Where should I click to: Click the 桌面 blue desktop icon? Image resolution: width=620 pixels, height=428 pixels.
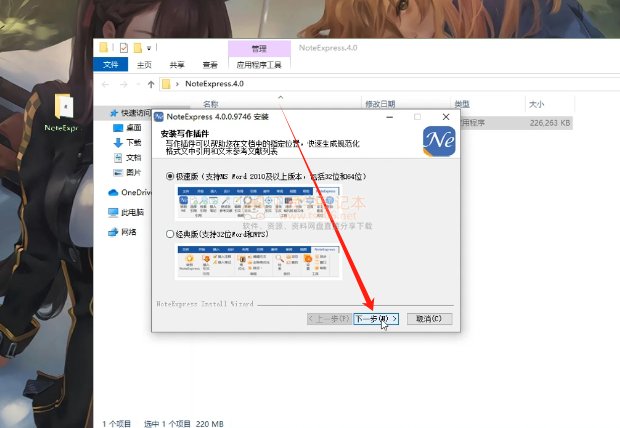click(118, 128)
